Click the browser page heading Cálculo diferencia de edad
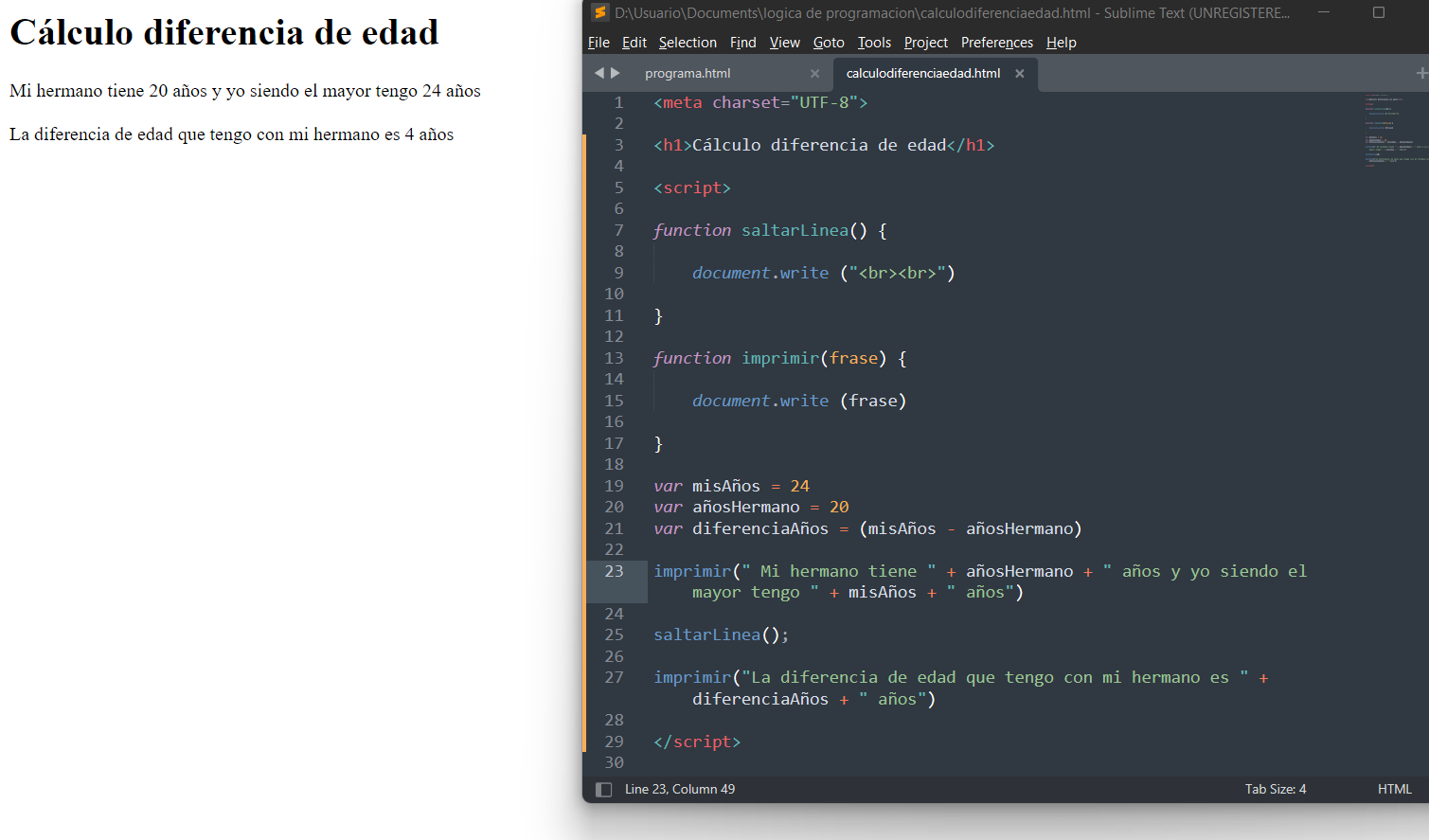Screen dimensions: 1429x840 224,32
